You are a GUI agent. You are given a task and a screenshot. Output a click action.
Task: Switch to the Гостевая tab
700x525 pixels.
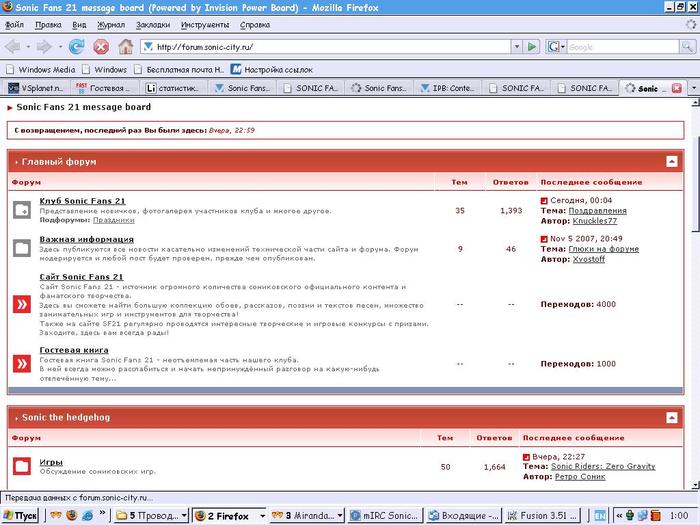tap(104, 88)
